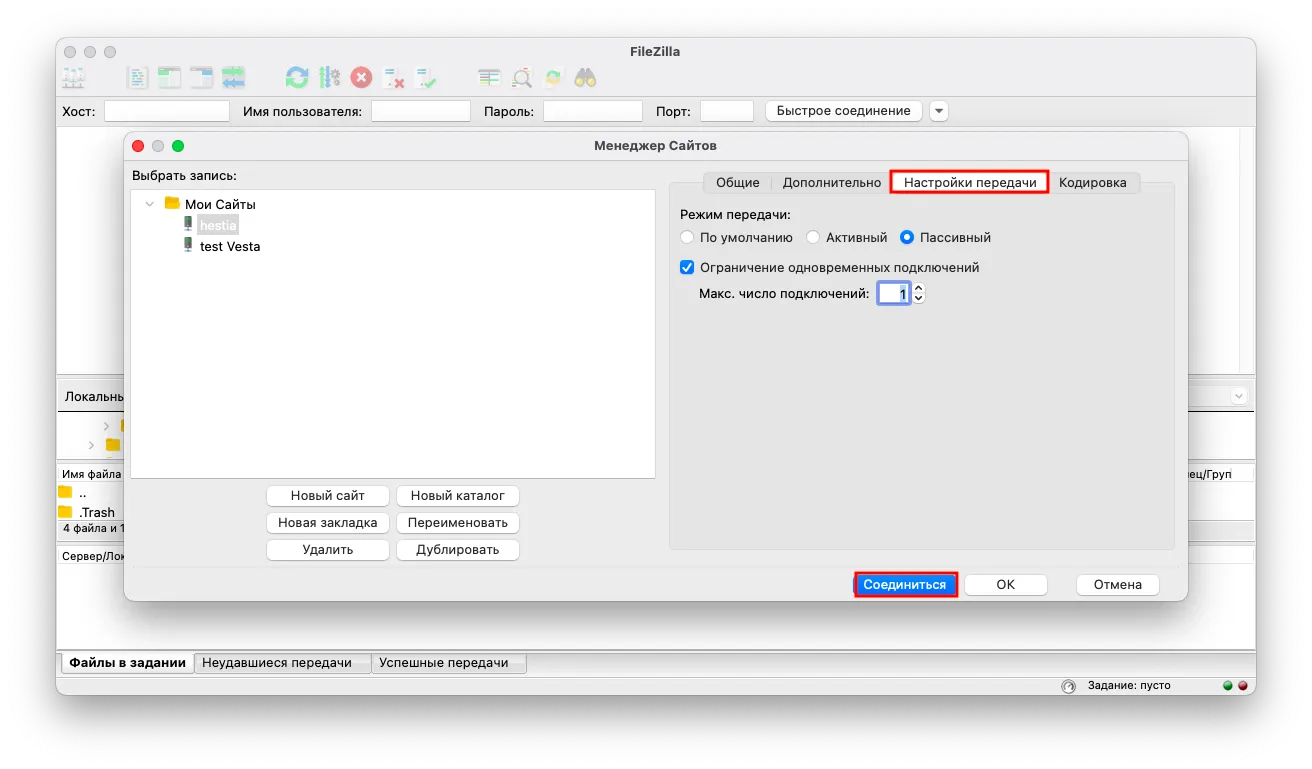Click the Быстрое соединение button

(x=844, y=111)
